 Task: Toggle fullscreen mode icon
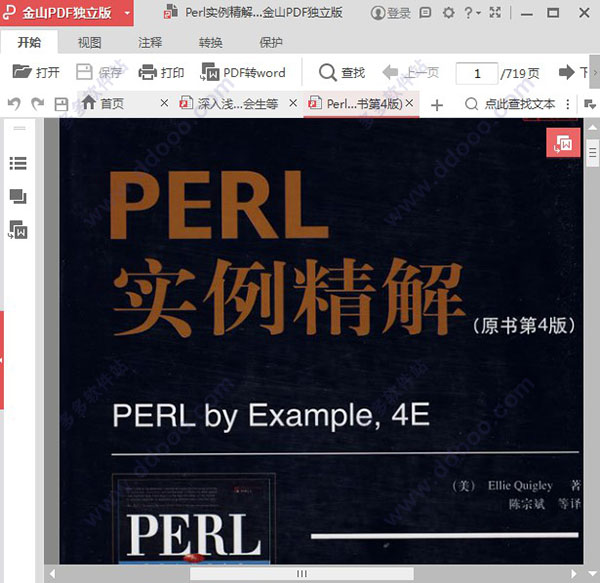pos(495,13)
